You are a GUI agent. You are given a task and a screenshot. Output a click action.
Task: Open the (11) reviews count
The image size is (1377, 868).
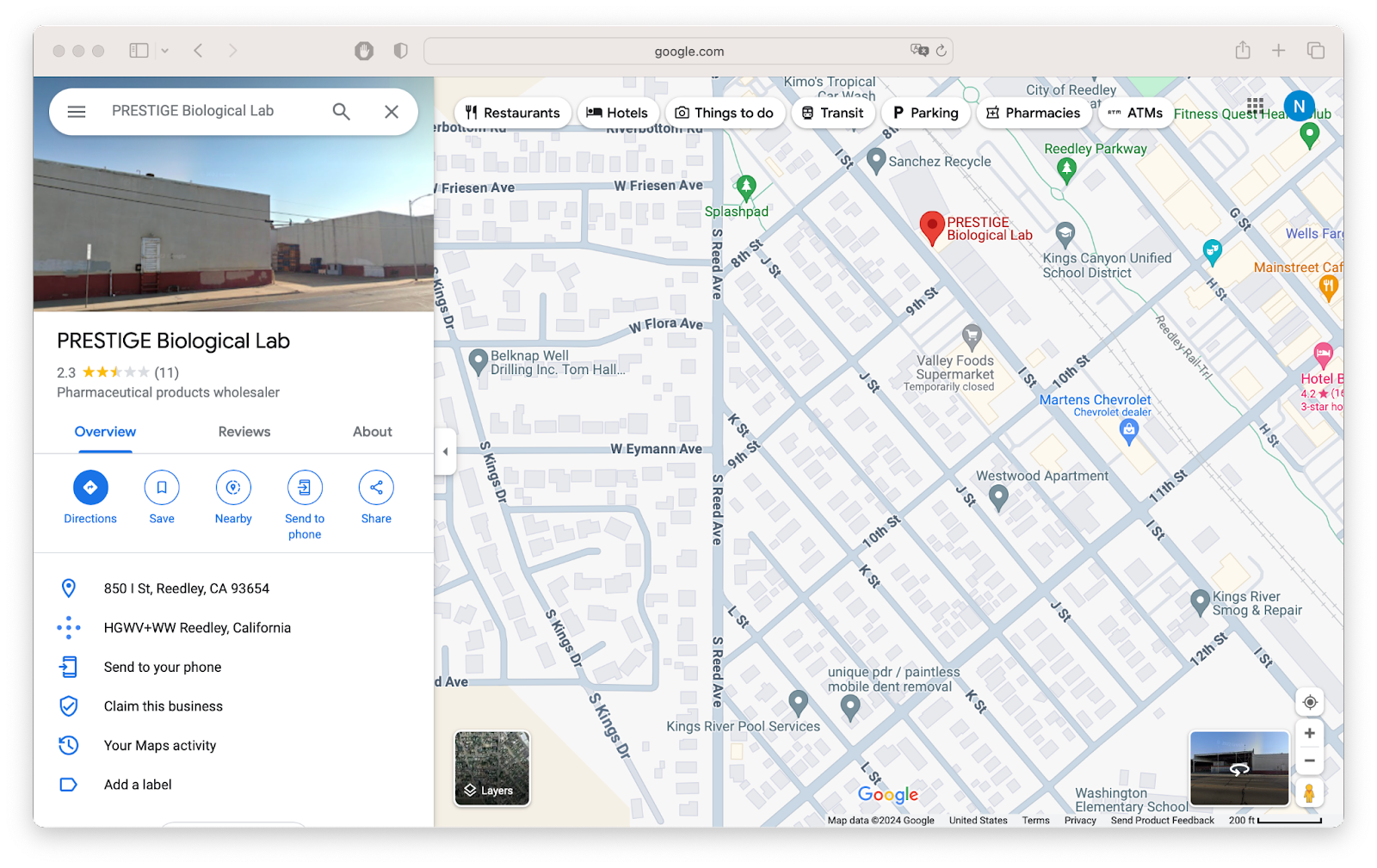coord(167,372)
